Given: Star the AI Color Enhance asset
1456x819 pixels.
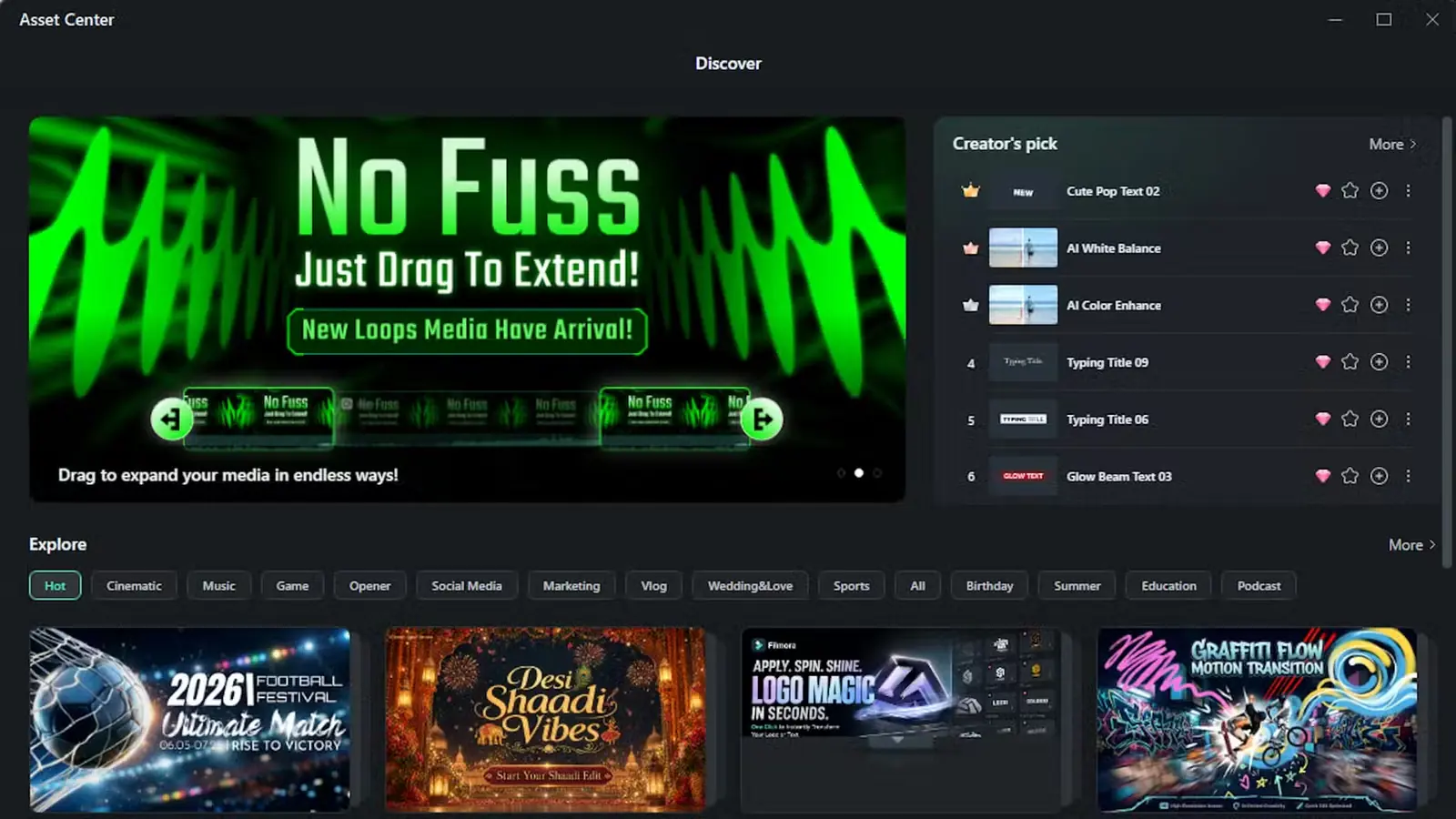Looking at the screenshot, I should (1350, 305).
